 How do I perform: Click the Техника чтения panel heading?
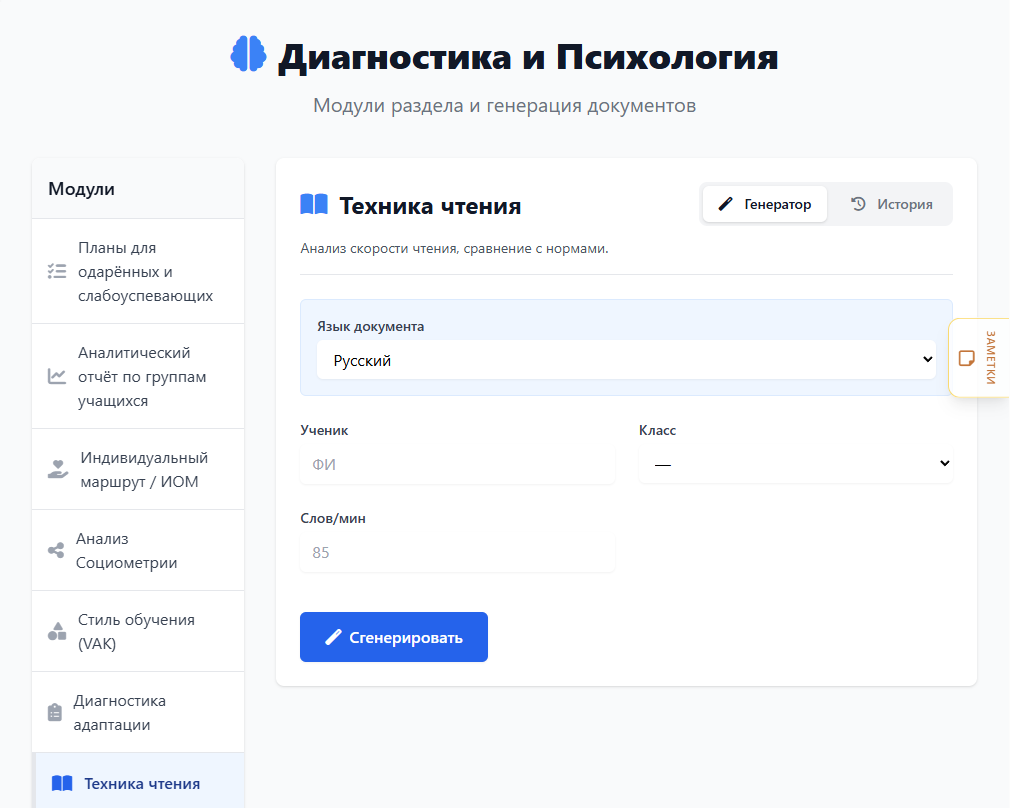pyautogui.click(x=430, y=206)
